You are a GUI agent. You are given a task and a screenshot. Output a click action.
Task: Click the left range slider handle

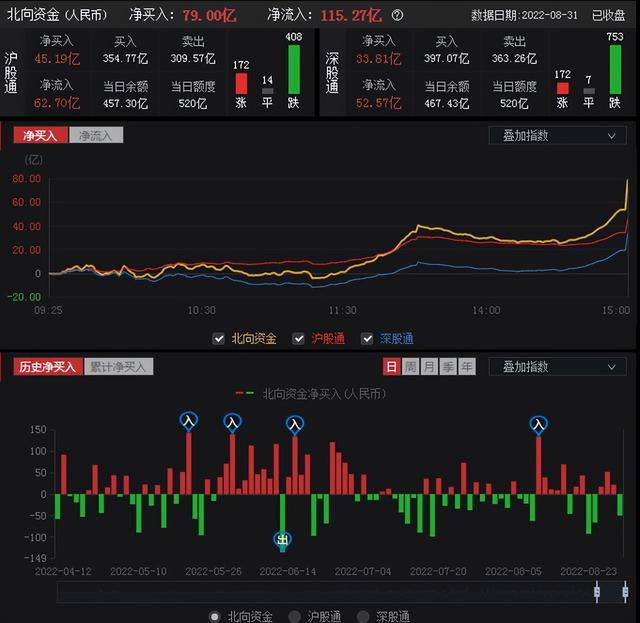pos(597,592)
